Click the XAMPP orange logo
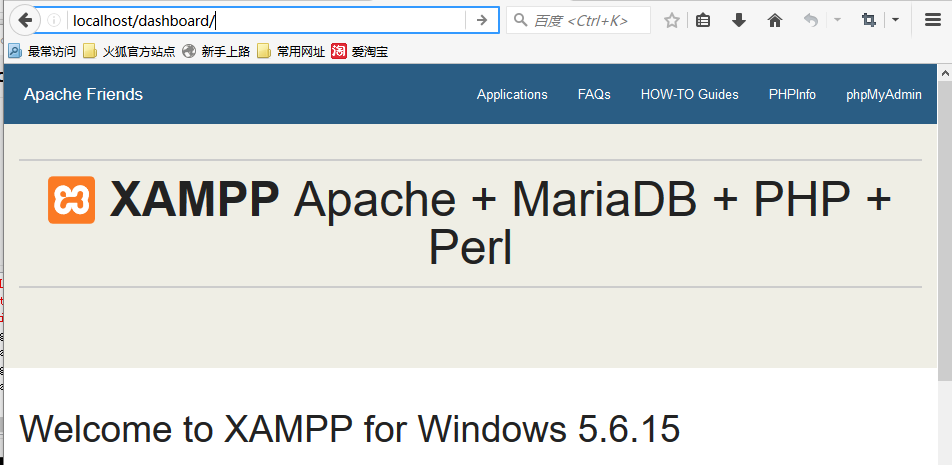The height and width of the screenshot is (465, 952). click(x=72, y=200)
